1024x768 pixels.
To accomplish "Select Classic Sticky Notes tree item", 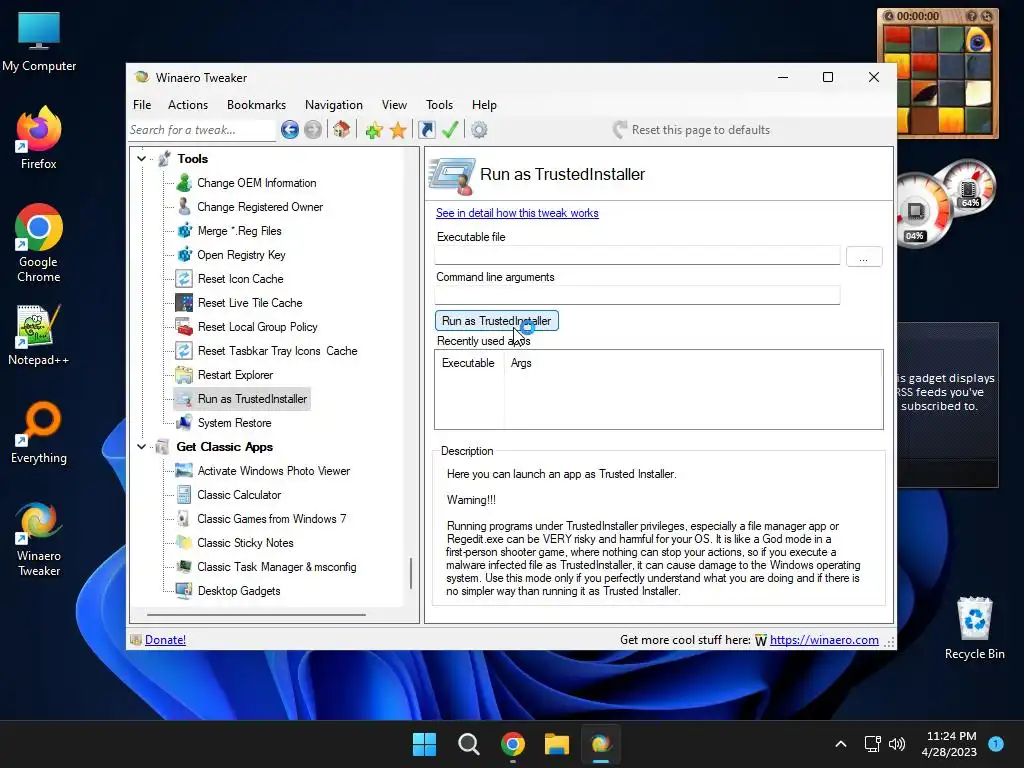I will point(245,543).
